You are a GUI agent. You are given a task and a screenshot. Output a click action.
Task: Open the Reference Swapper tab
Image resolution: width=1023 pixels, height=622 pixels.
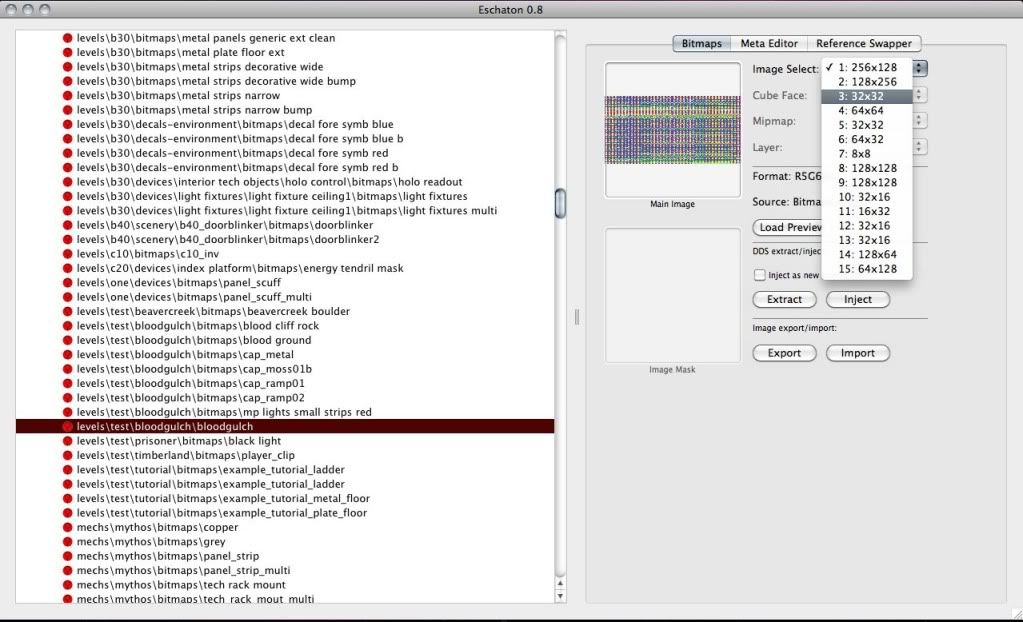(864, 43)
